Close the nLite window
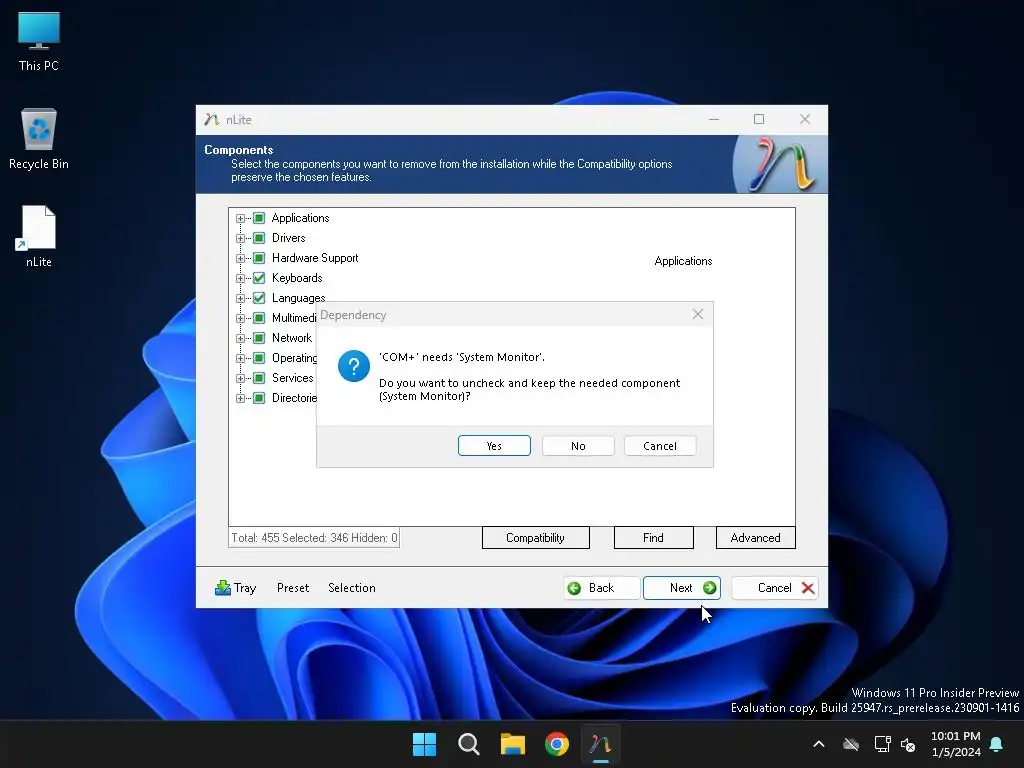 point(805,119)
